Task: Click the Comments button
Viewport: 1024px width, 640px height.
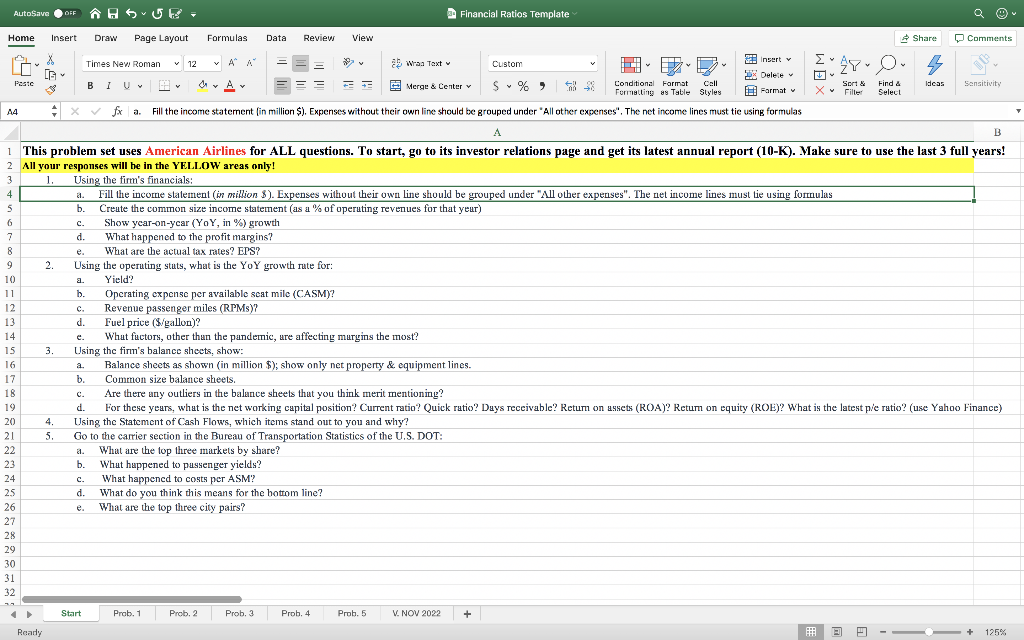Action: tap(983, 38)
